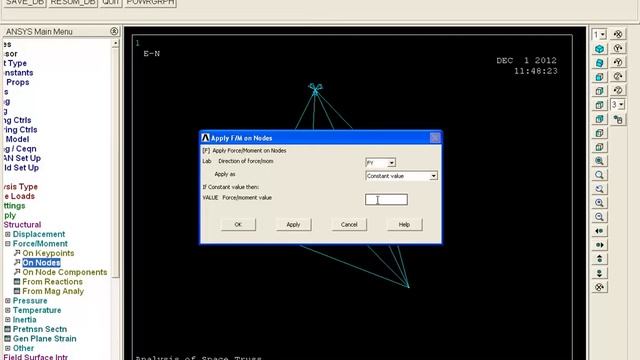The width and height of the screenshot is (640, 360).
Task: Open Field Surface Intr entry
Action: 35,357
